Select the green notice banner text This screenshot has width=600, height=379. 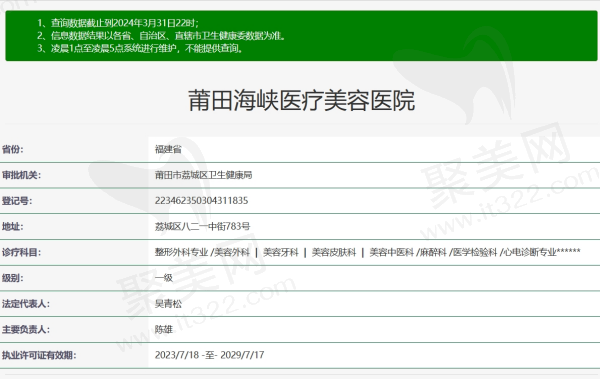pos(161,36)
